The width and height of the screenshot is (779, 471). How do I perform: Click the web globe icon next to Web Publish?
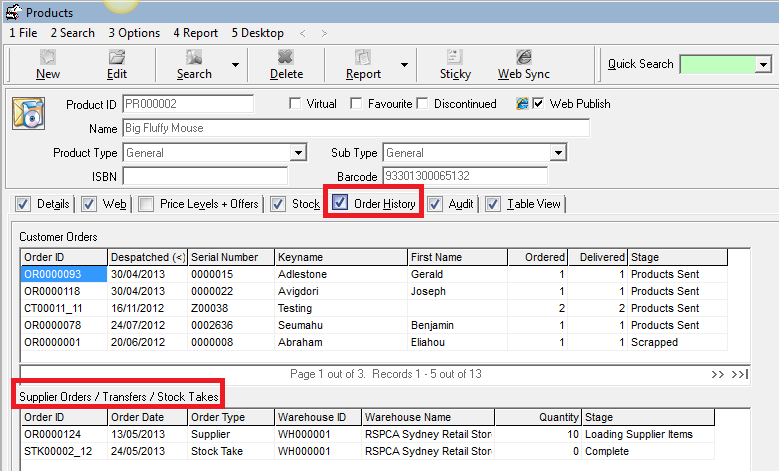coord(522,104)
